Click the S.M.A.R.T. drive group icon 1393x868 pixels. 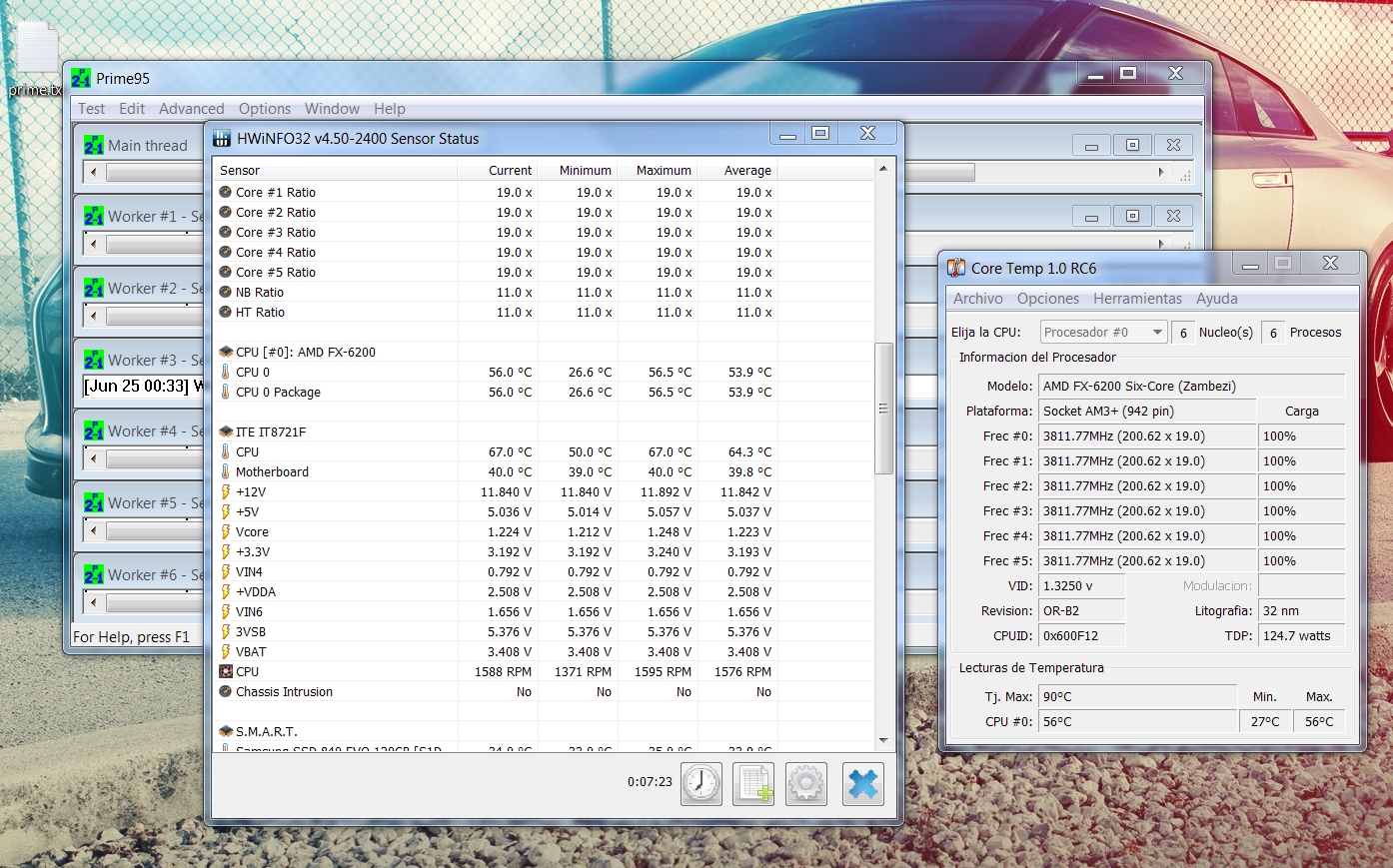tap(226, 731)
